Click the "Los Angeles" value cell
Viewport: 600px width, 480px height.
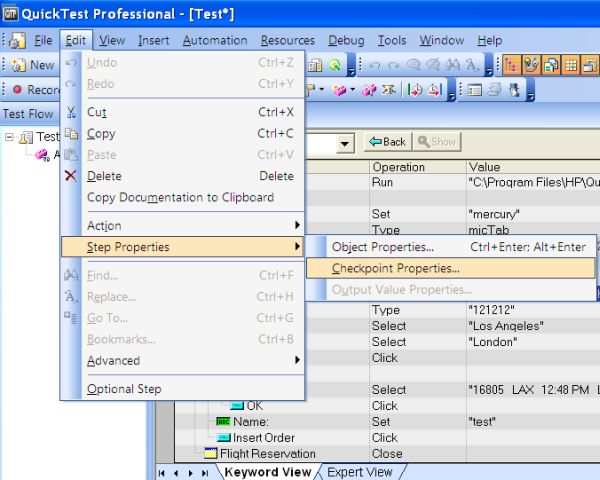[533, 326]
